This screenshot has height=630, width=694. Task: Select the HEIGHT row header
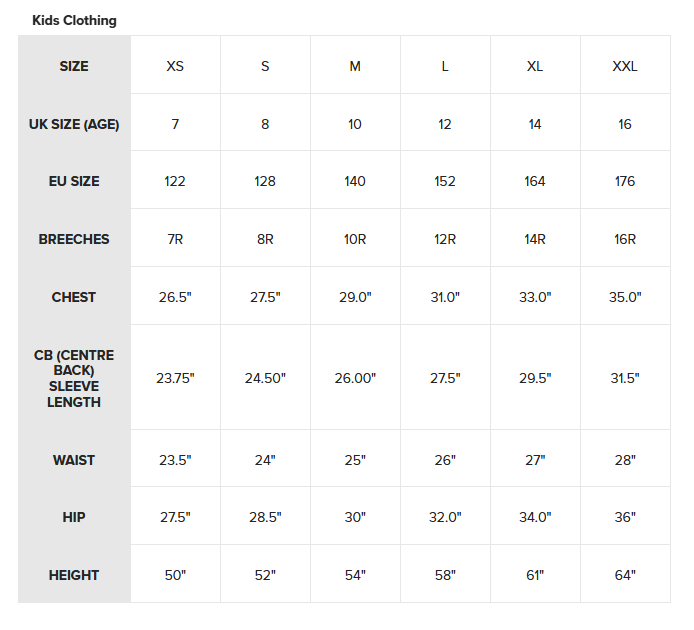(74, 575)
